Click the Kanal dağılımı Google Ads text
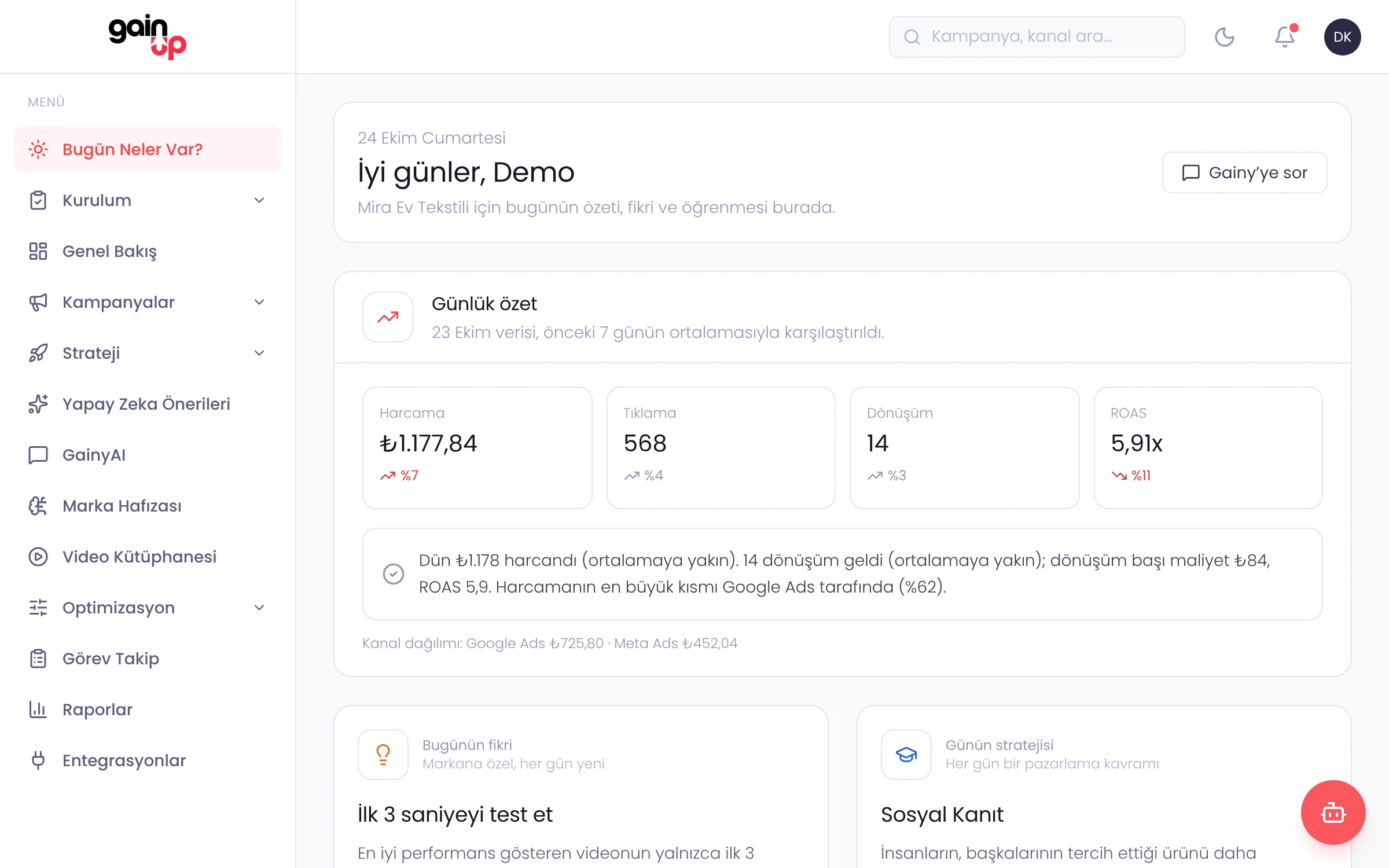This screenshot has height=868, width=1389. (550, 643)
